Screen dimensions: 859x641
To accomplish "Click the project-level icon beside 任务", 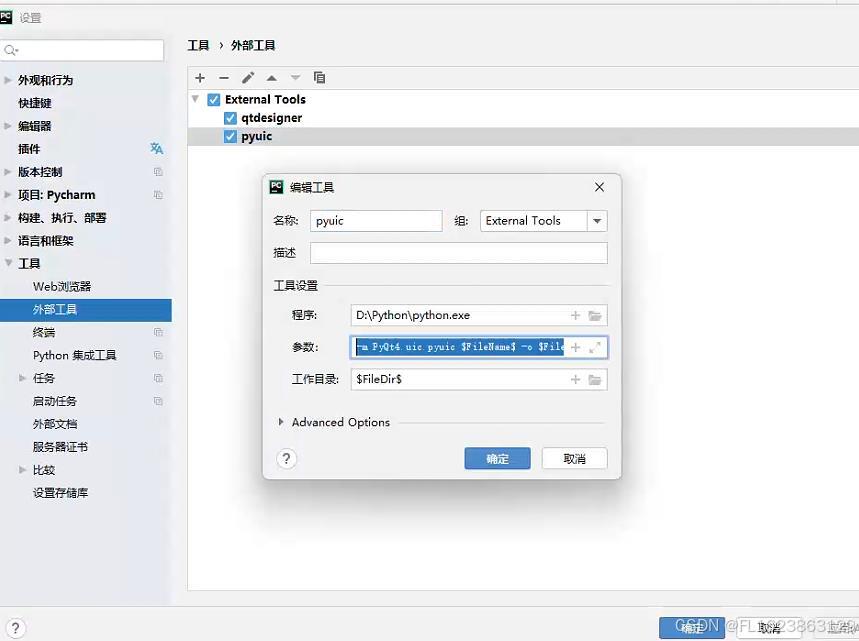I will coord(158,378).
